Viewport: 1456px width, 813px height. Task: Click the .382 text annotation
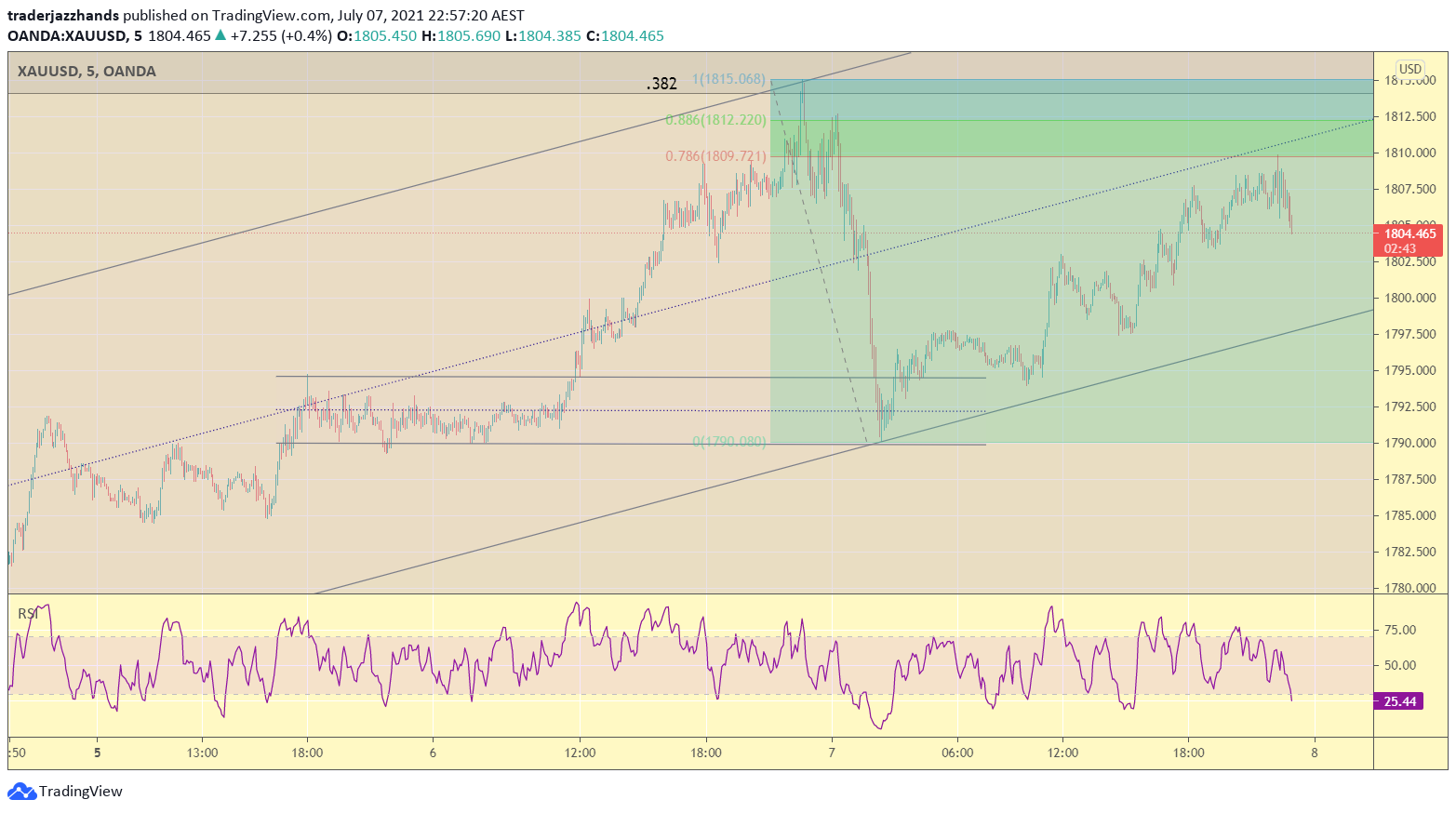point(661,84)
